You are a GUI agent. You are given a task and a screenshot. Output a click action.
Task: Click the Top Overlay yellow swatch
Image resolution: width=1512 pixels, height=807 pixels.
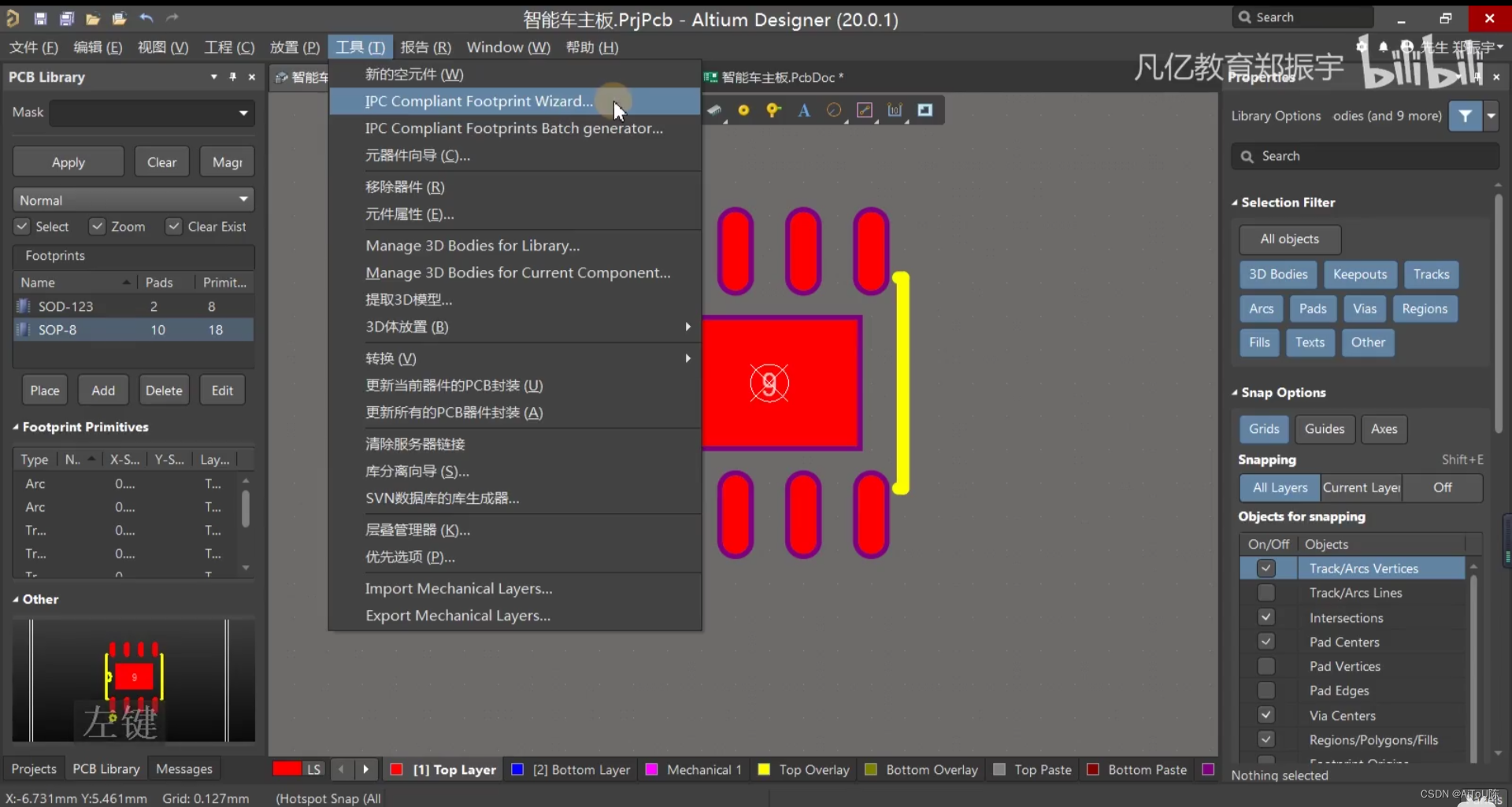tap(763, 769)
